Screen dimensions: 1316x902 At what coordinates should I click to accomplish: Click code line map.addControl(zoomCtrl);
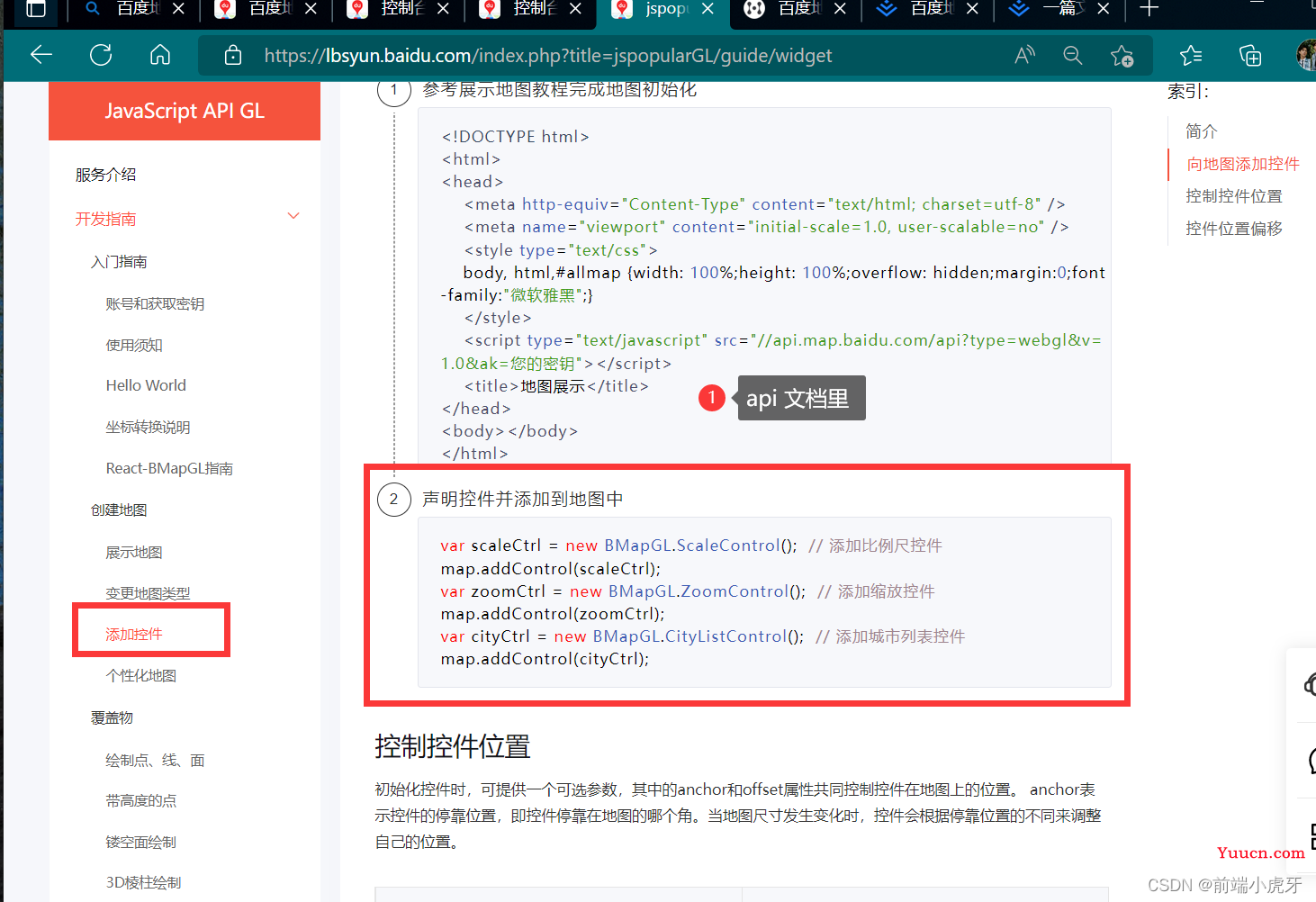click(x=553, y=614)
